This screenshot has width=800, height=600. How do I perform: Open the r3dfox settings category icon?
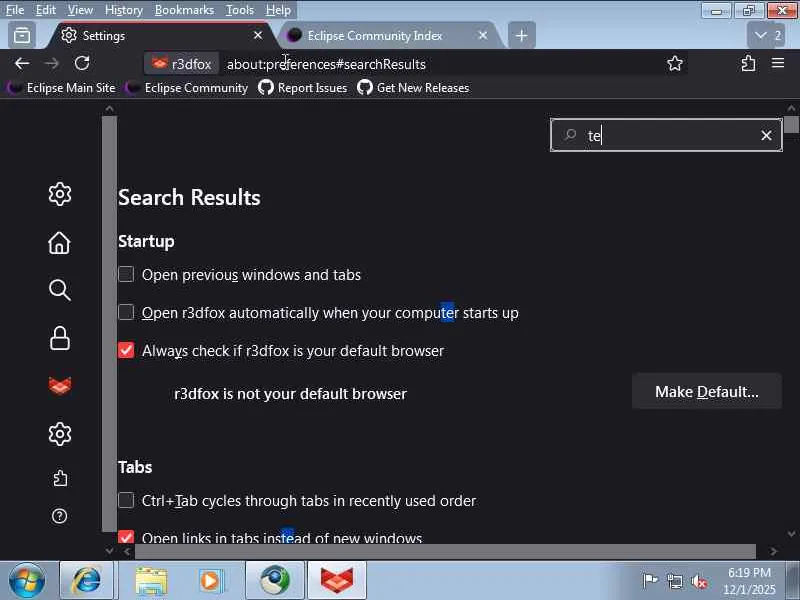pos(60,386)
